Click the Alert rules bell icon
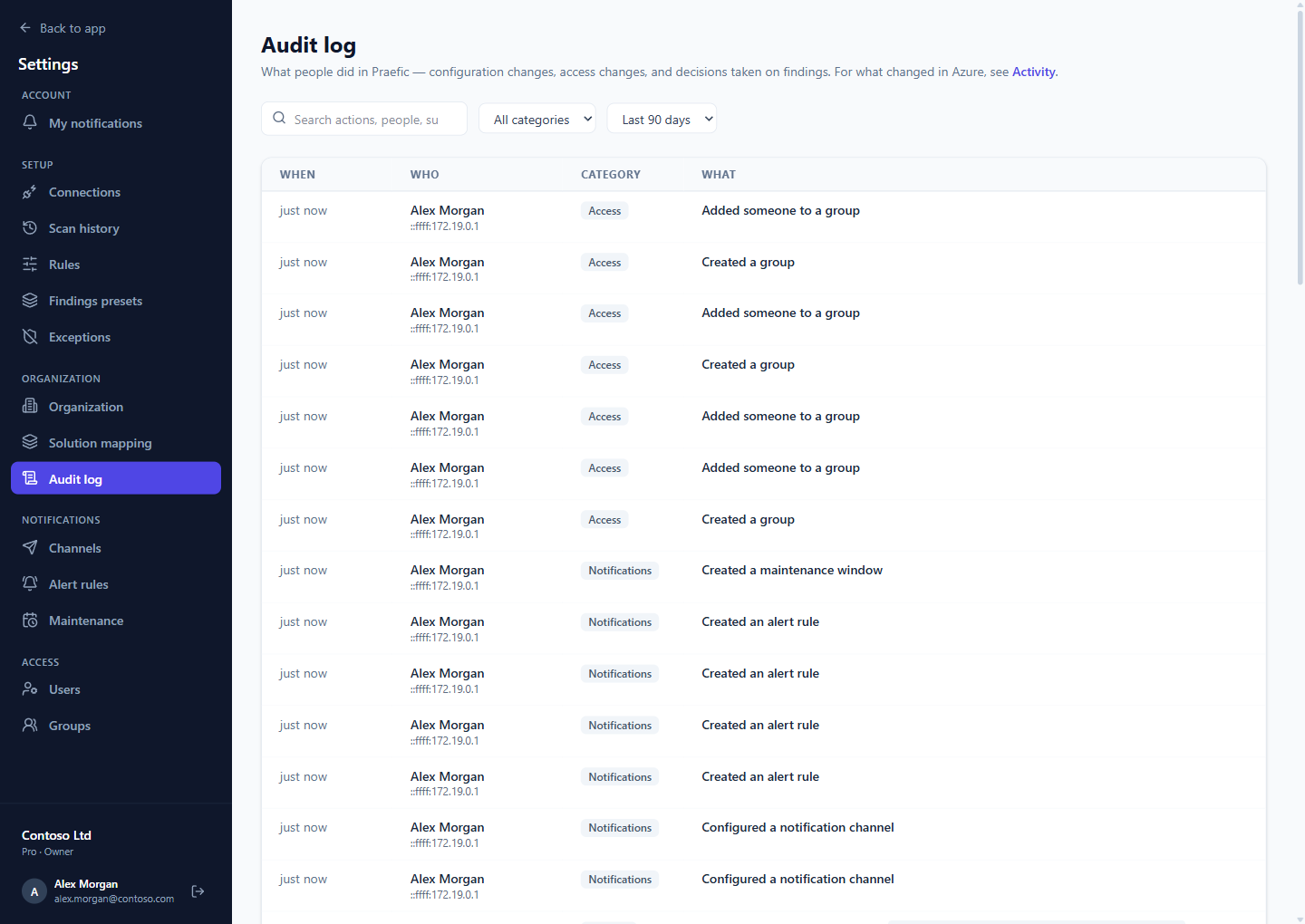 30,583
